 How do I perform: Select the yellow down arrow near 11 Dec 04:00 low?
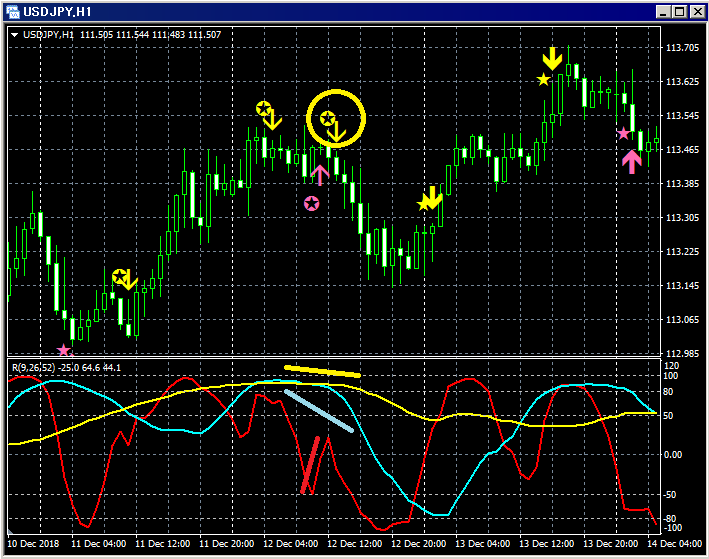[128, 280]
